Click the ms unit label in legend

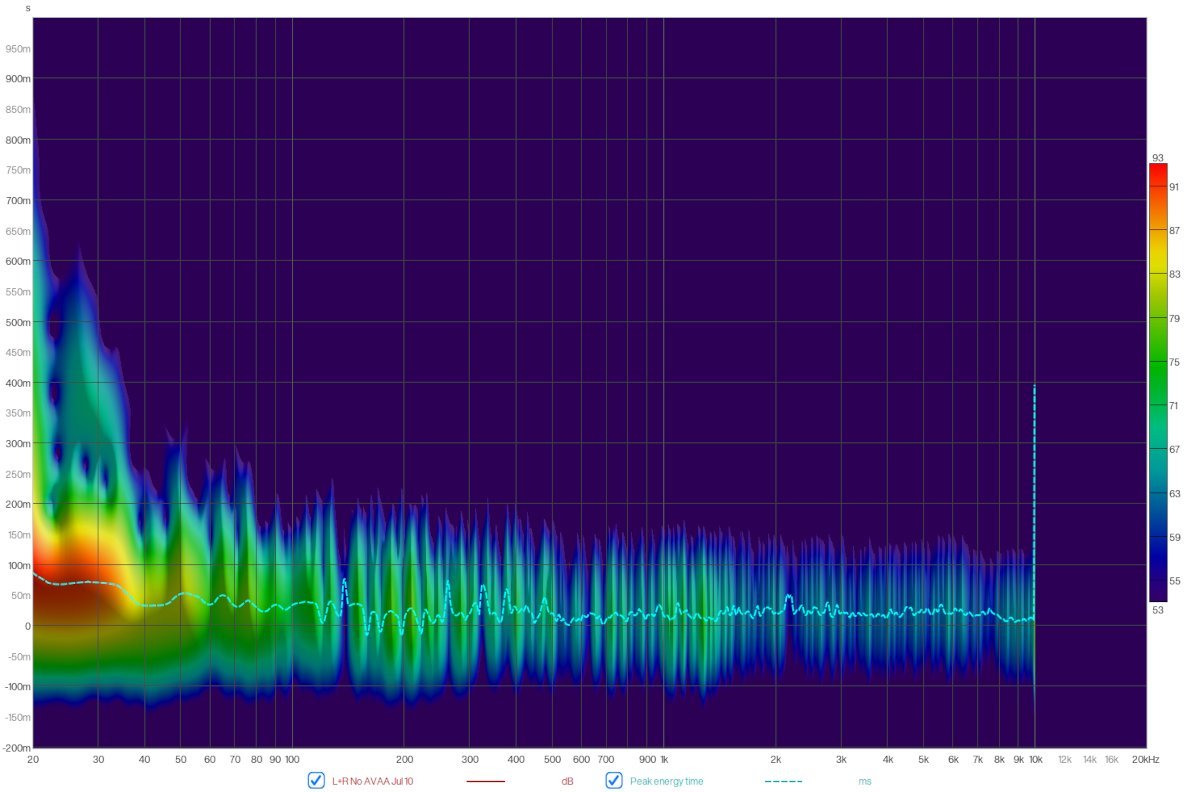(x=864, y=781)
